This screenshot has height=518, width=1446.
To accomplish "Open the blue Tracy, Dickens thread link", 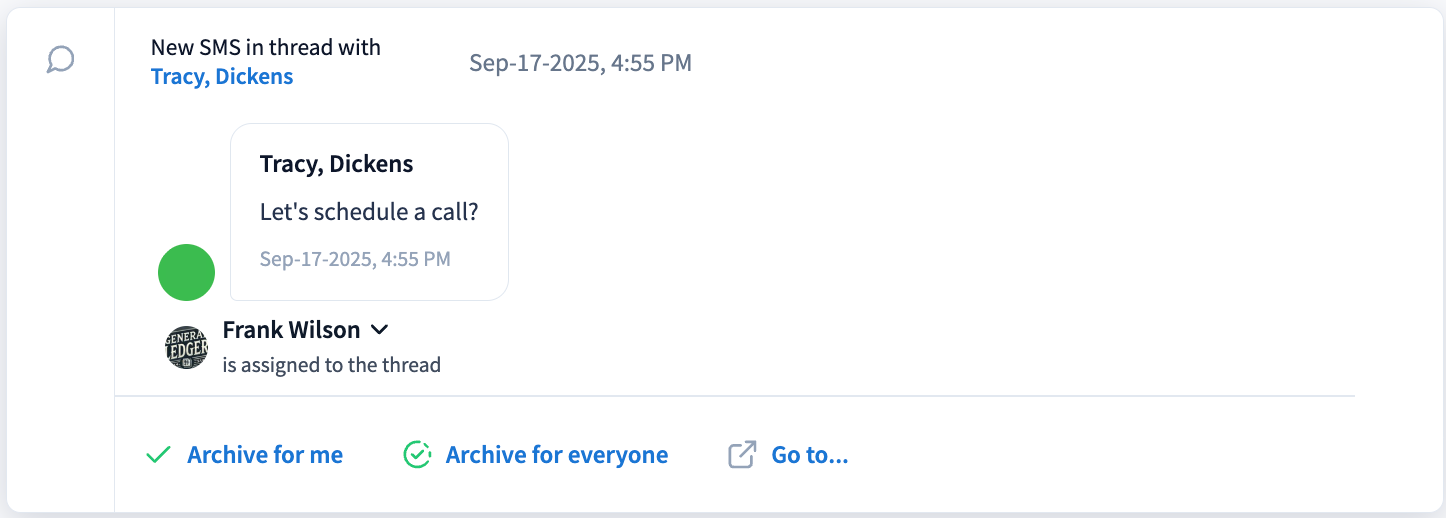I will (222, 77).
